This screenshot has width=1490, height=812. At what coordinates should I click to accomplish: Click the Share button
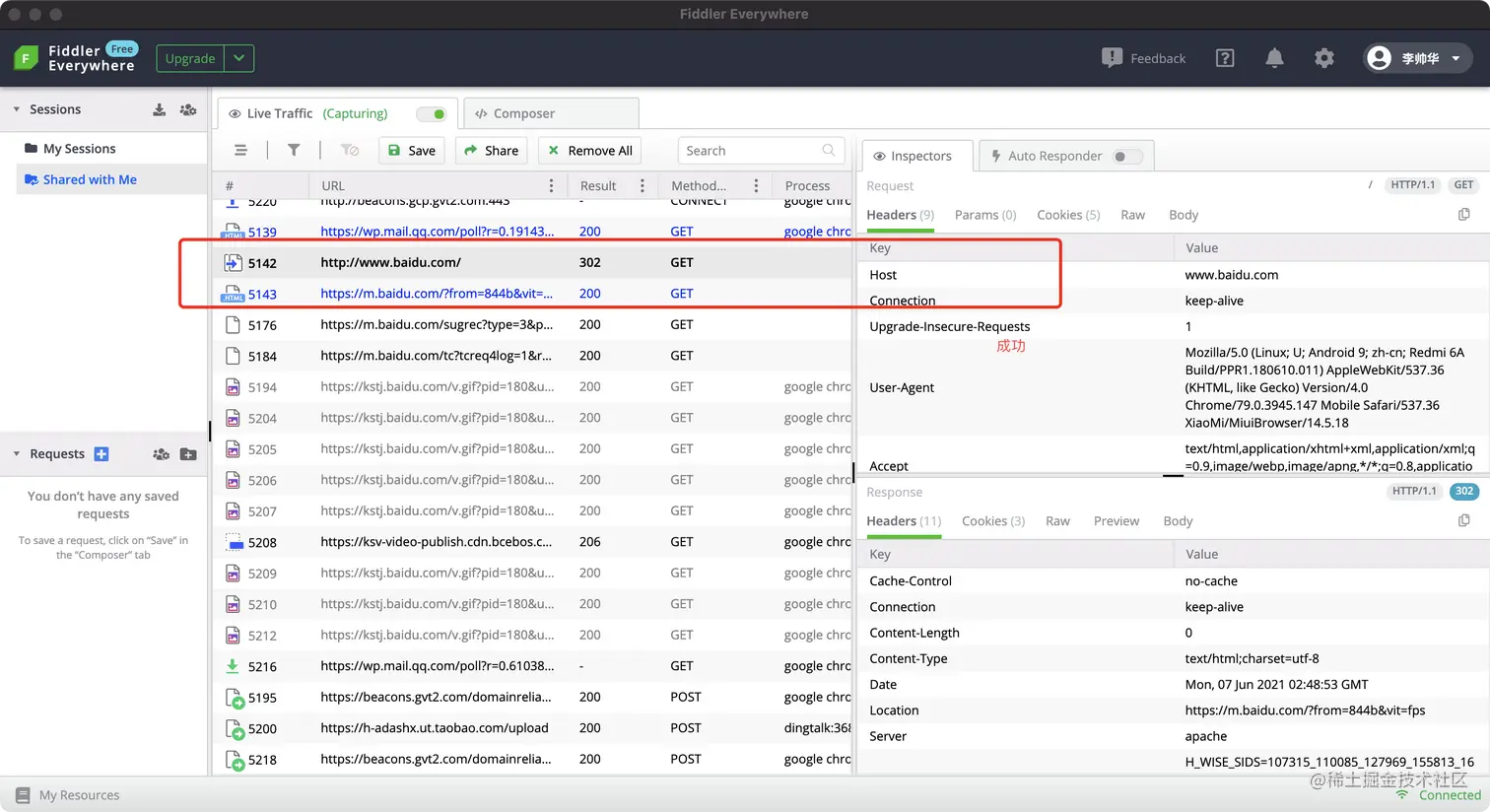(491, 150)
